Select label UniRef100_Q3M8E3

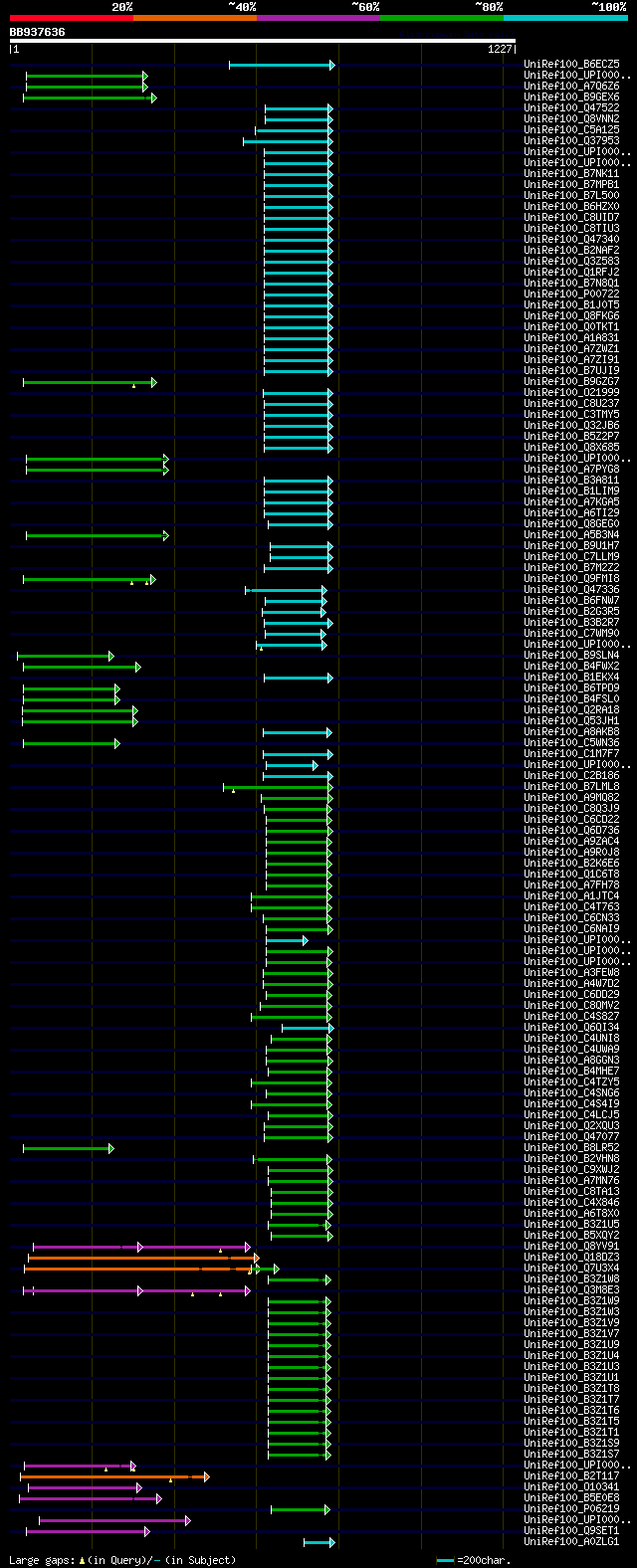(571, 1290)
